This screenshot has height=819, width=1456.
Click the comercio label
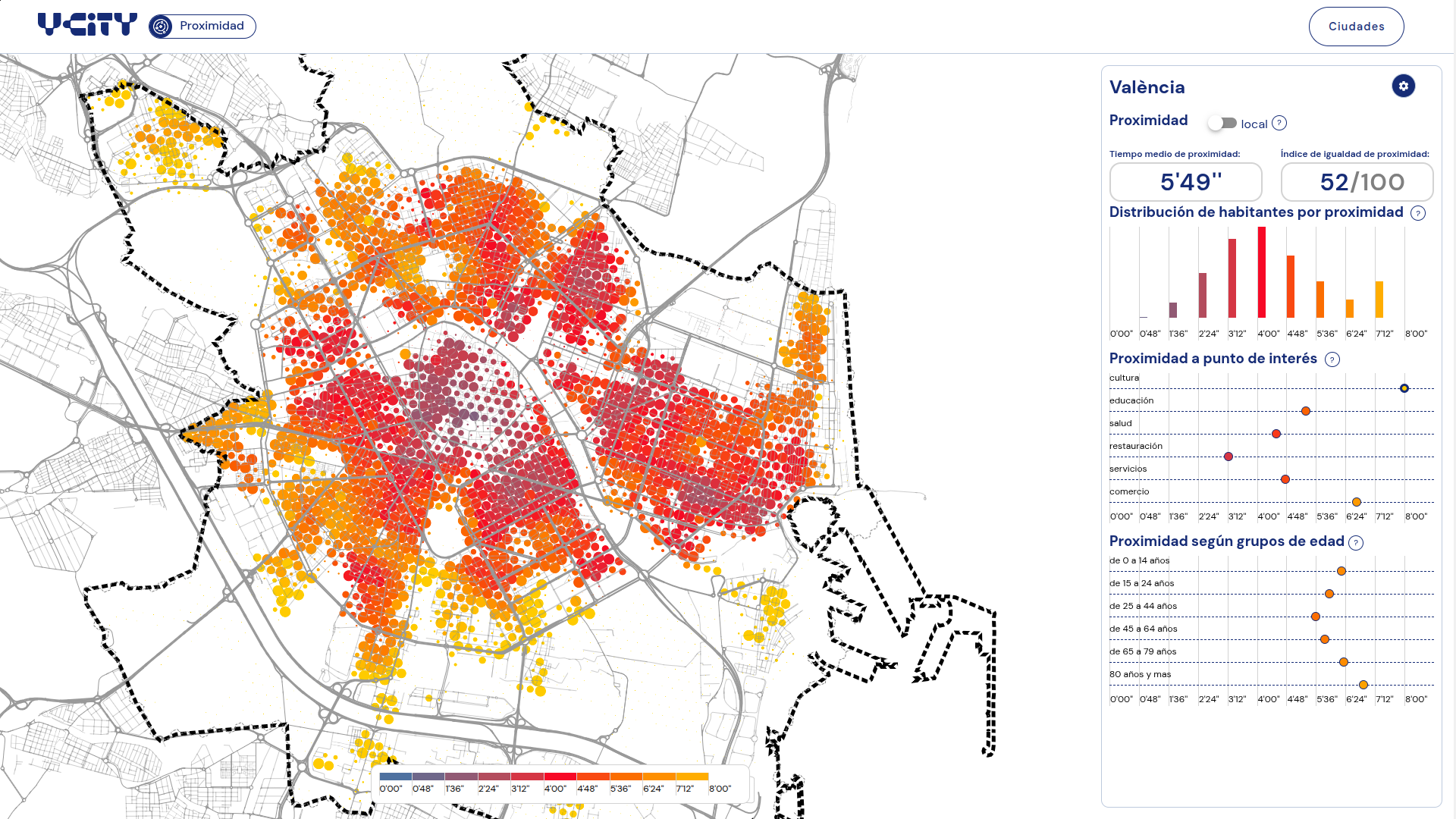coord(1129,491)
